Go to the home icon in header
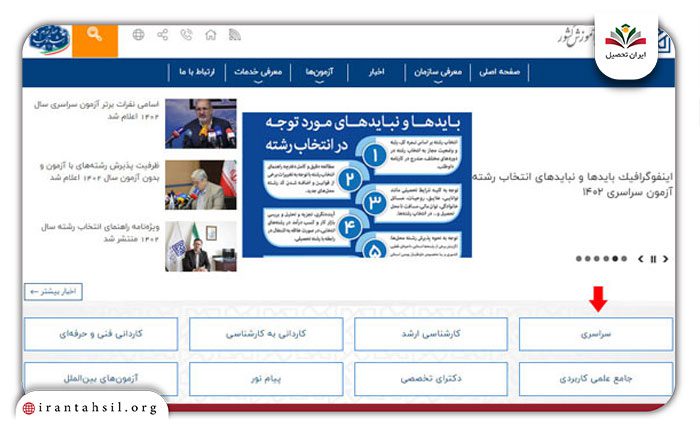700x430 pixels. pos(211,35)
